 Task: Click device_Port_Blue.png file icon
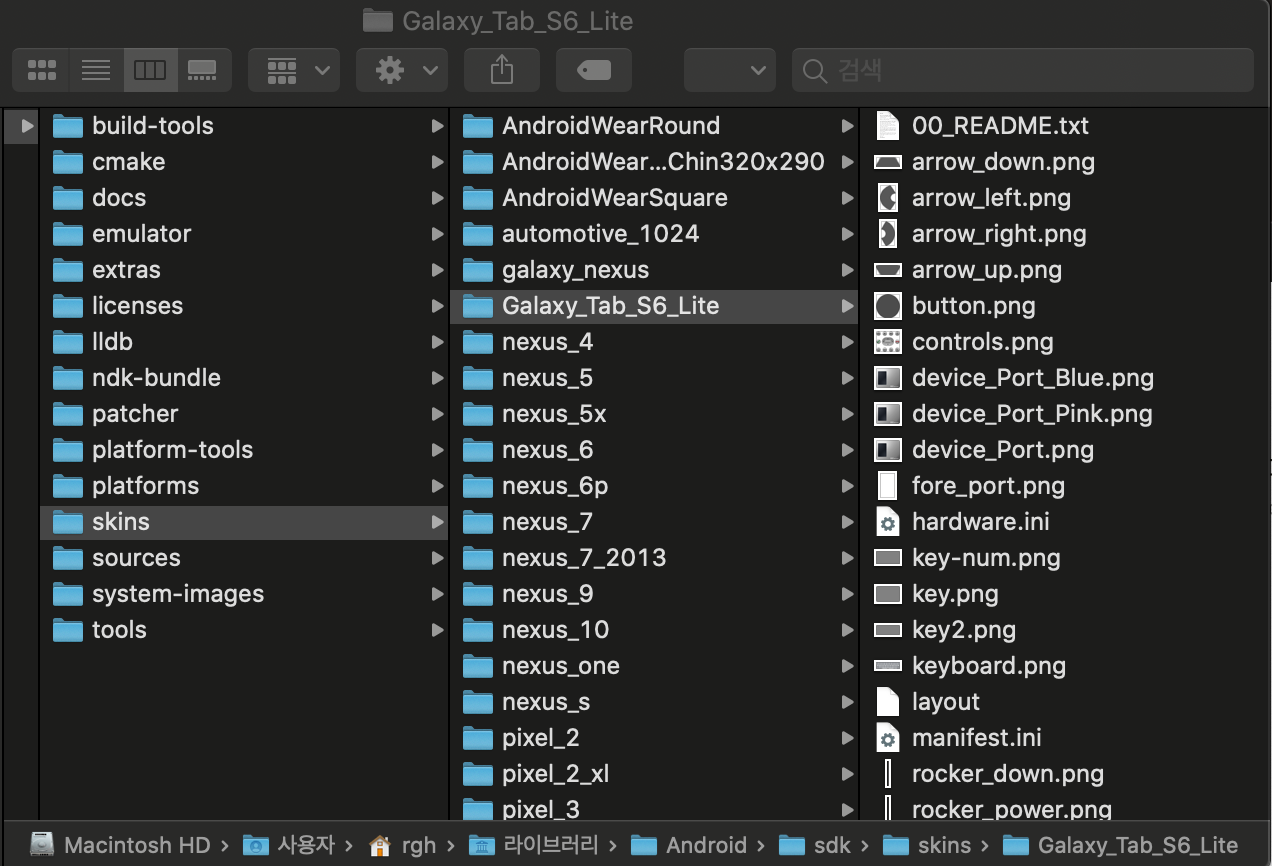888,378
